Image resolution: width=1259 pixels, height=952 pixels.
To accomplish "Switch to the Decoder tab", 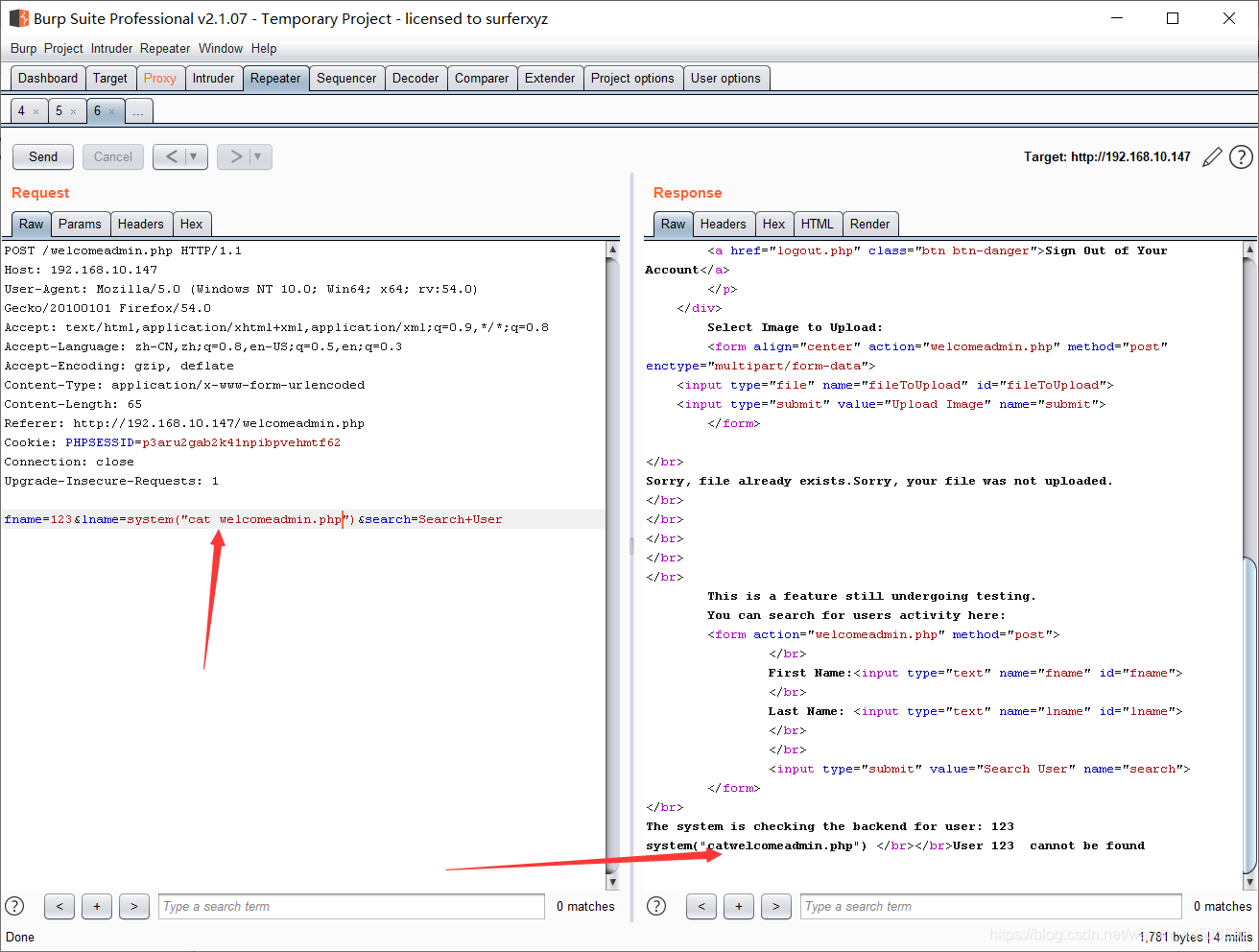I will click(416, 79).
